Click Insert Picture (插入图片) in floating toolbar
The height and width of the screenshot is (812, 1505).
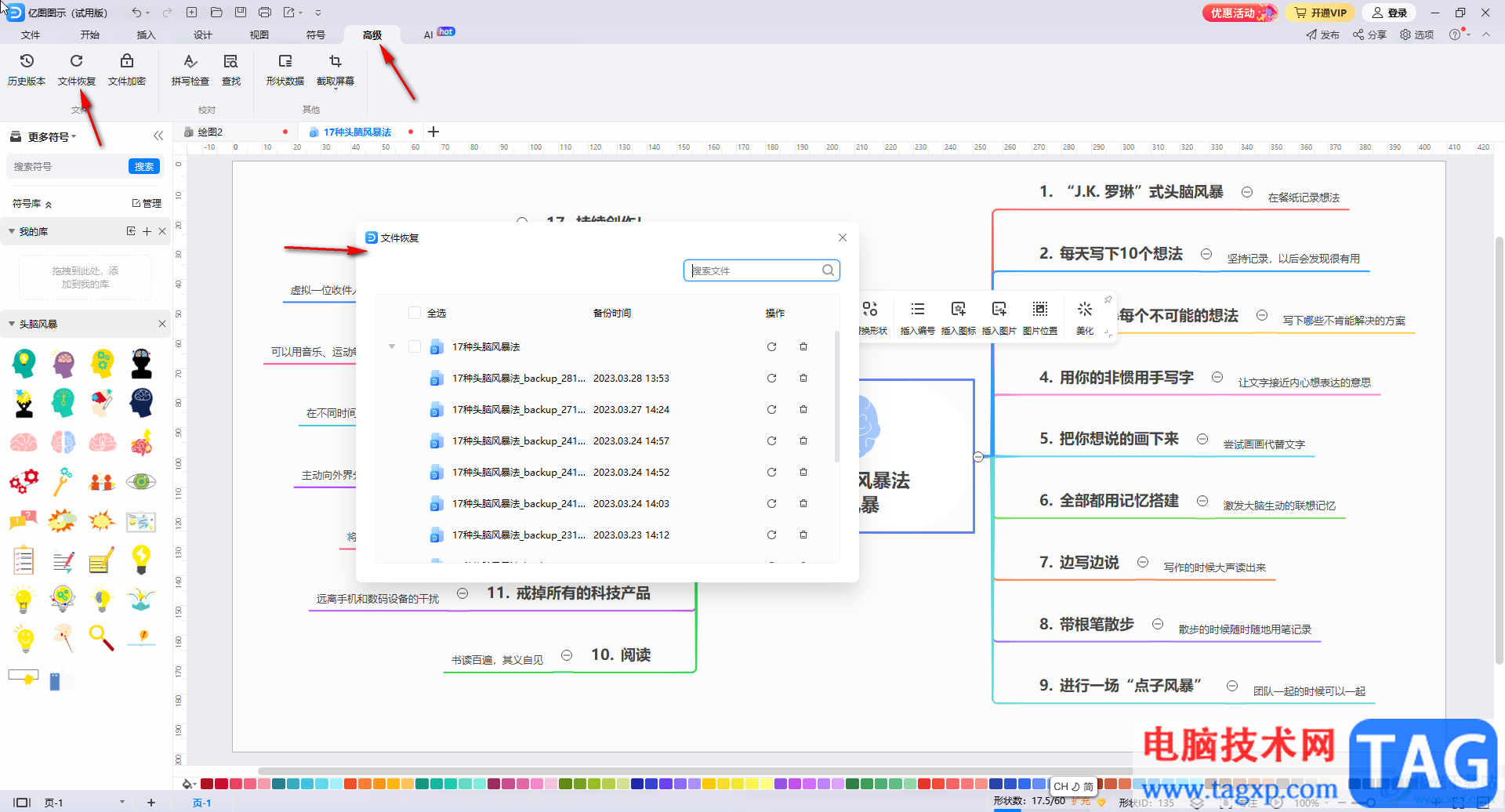999,317
